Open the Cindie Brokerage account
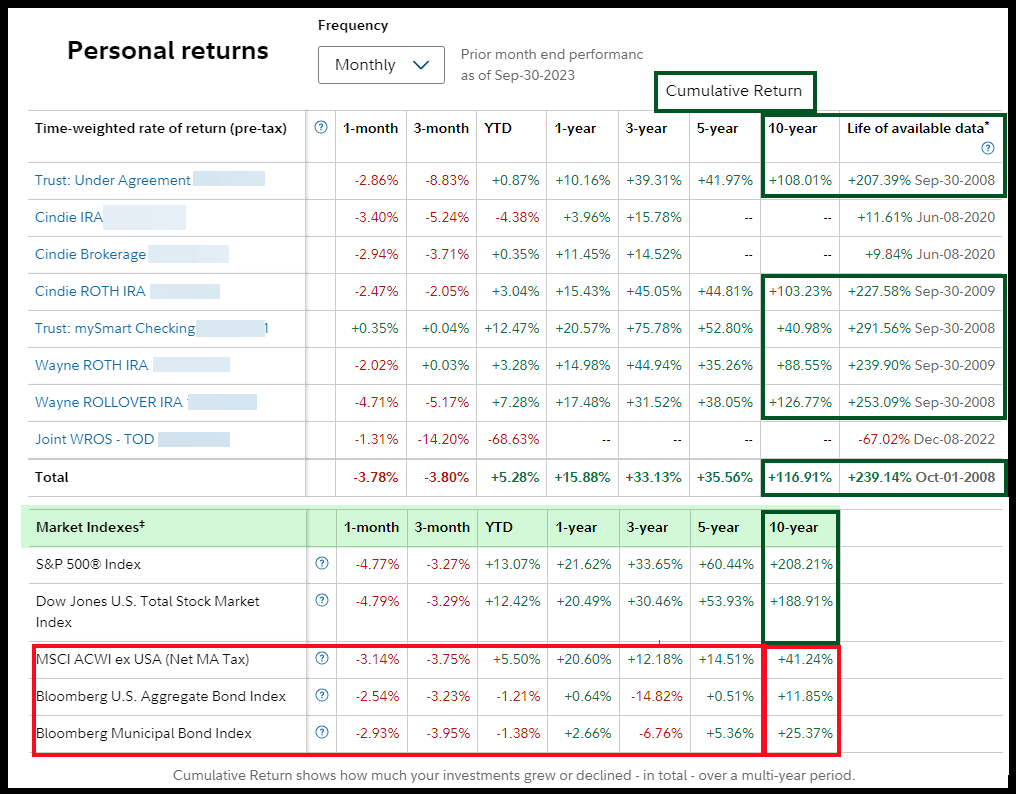Screen dimensions: 1016x794 pos(90,255)
